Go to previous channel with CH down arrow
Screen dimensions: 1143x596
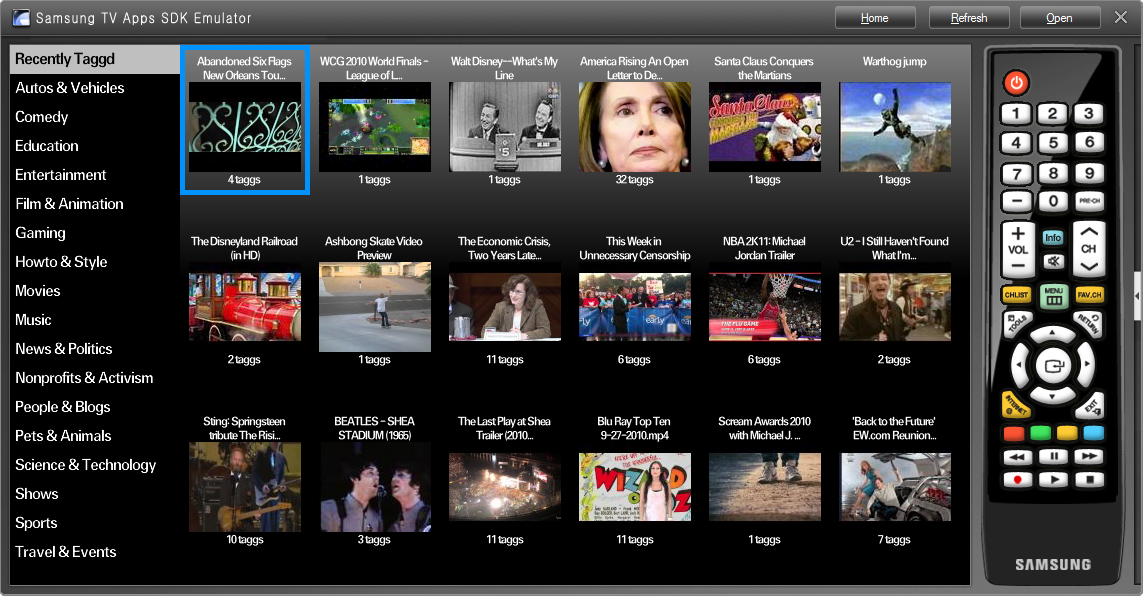point(1089,267)
